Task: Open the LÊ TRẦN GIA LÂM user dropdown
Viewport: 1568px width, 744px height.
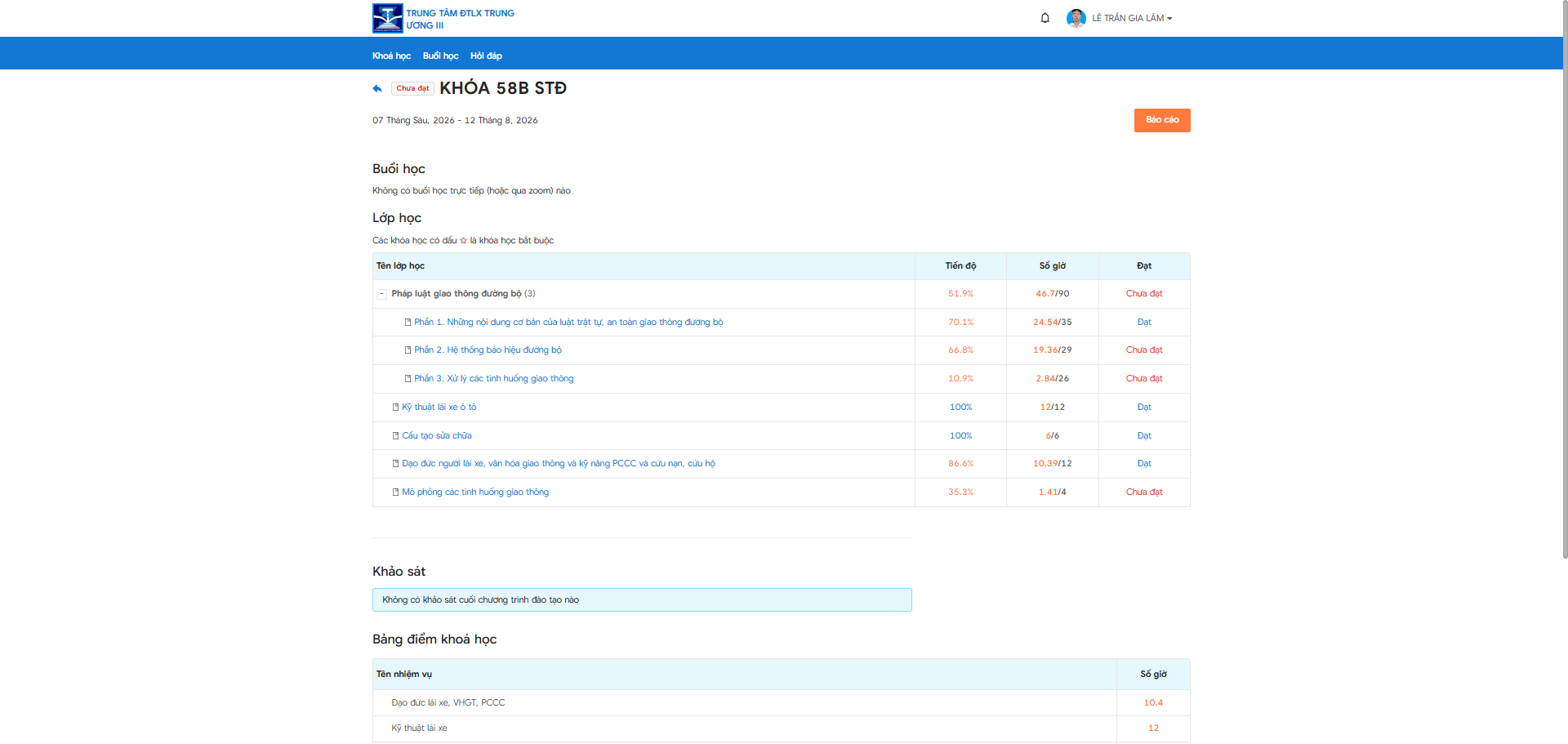Action: click(1132, 18)
